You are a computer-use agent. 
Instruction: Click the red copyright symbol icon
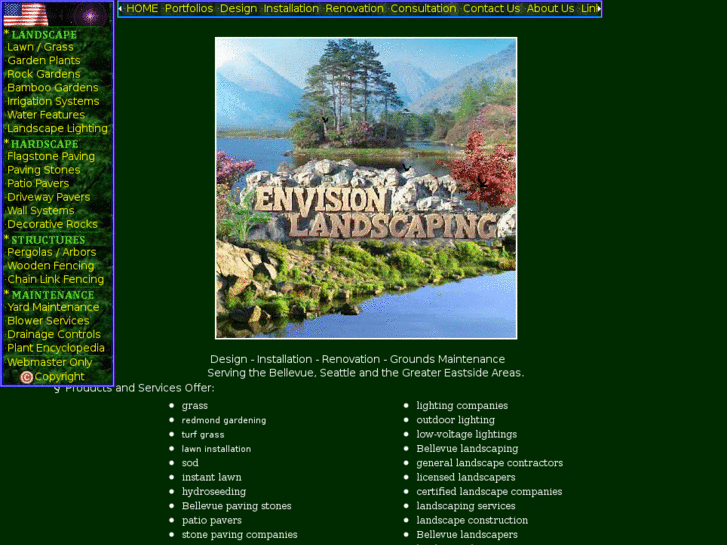26,377
